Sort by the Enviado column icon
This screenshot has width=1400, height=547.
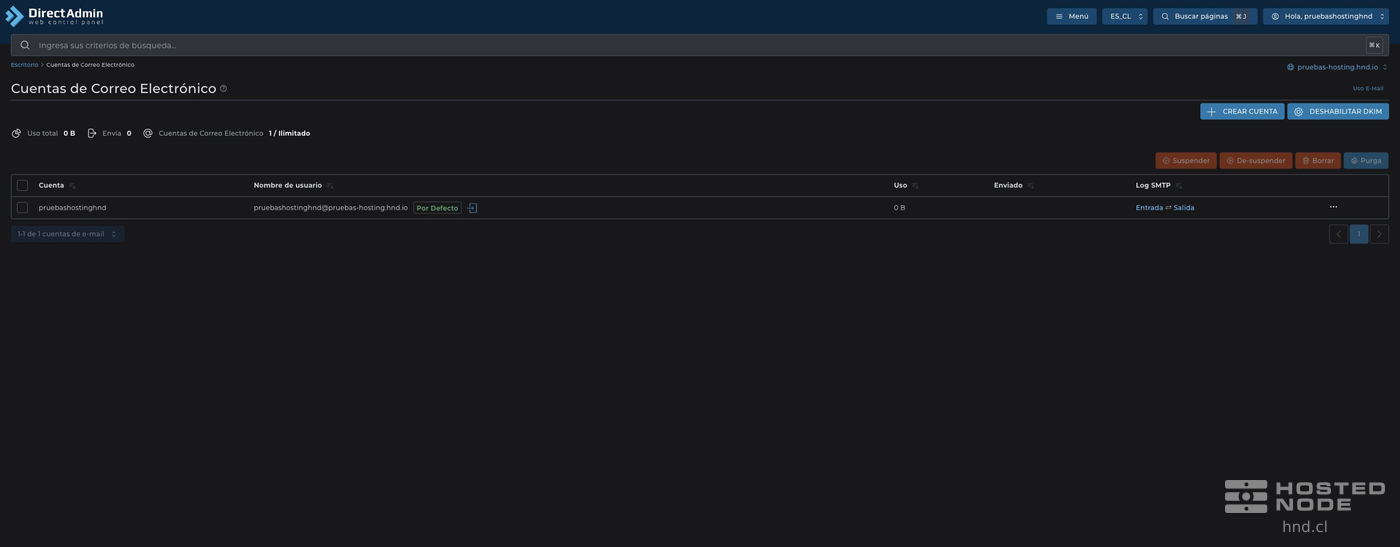(1031, 186)
